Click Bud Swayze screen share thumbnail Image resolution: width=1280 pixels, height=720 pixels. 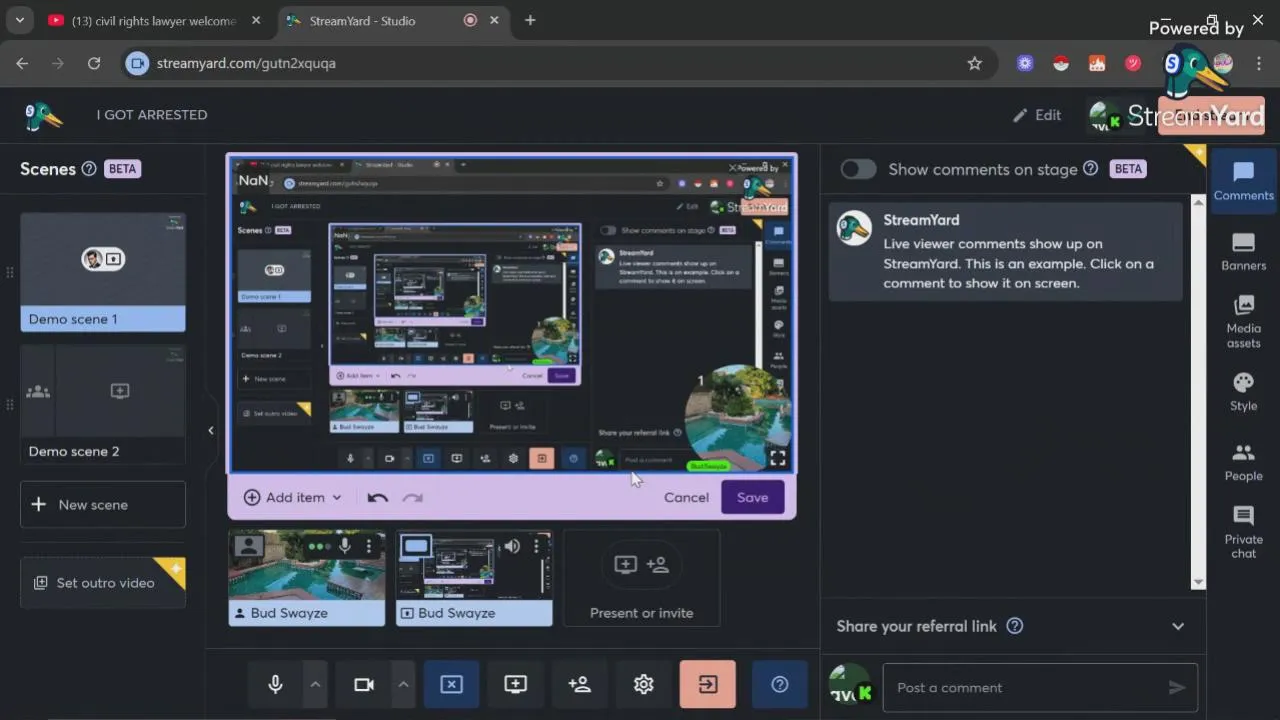[474, 578]
